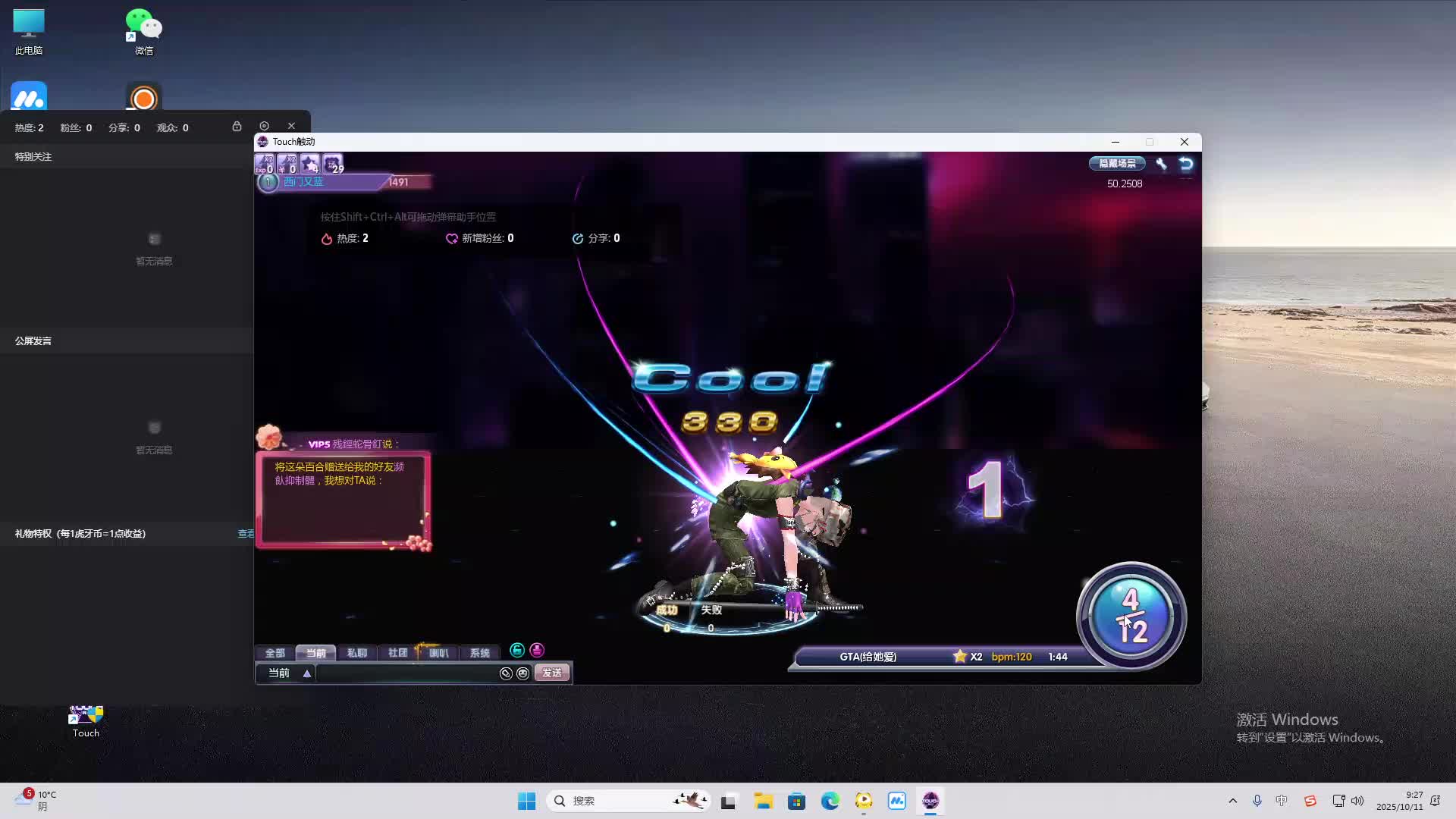Switch to the 私聊 chat tab
This screenshot has height=819, width=1456.
pos(356,653)
